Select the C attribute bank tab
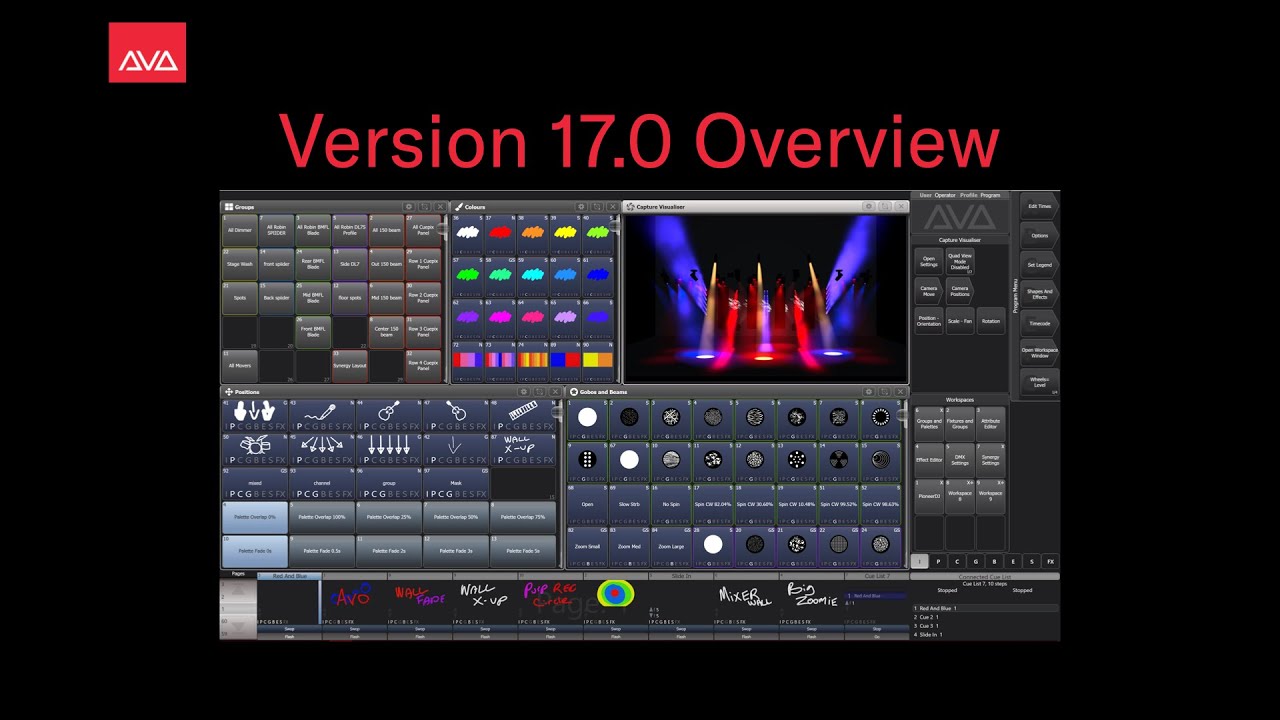The image size is (1280, 720). pos(957,562)
